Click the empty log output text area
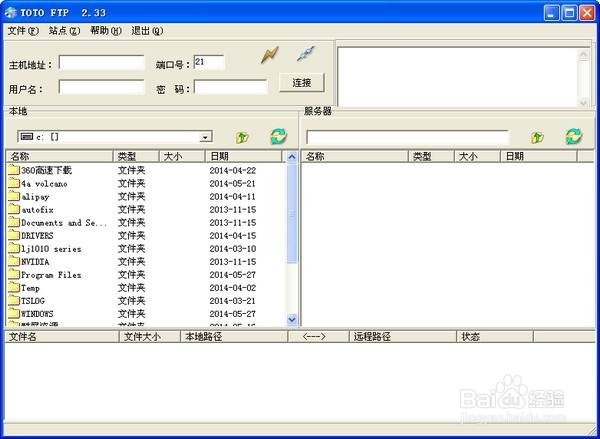Screen dimensions: 600x439 click(458, 77)
